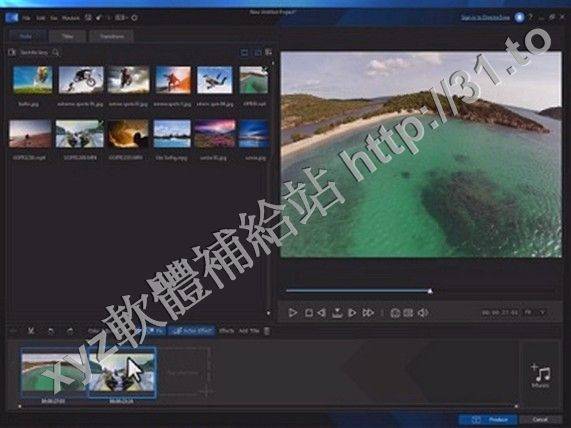Select the blue lake landscape thumbnail
571x428 pixels.
pos(172,134)
